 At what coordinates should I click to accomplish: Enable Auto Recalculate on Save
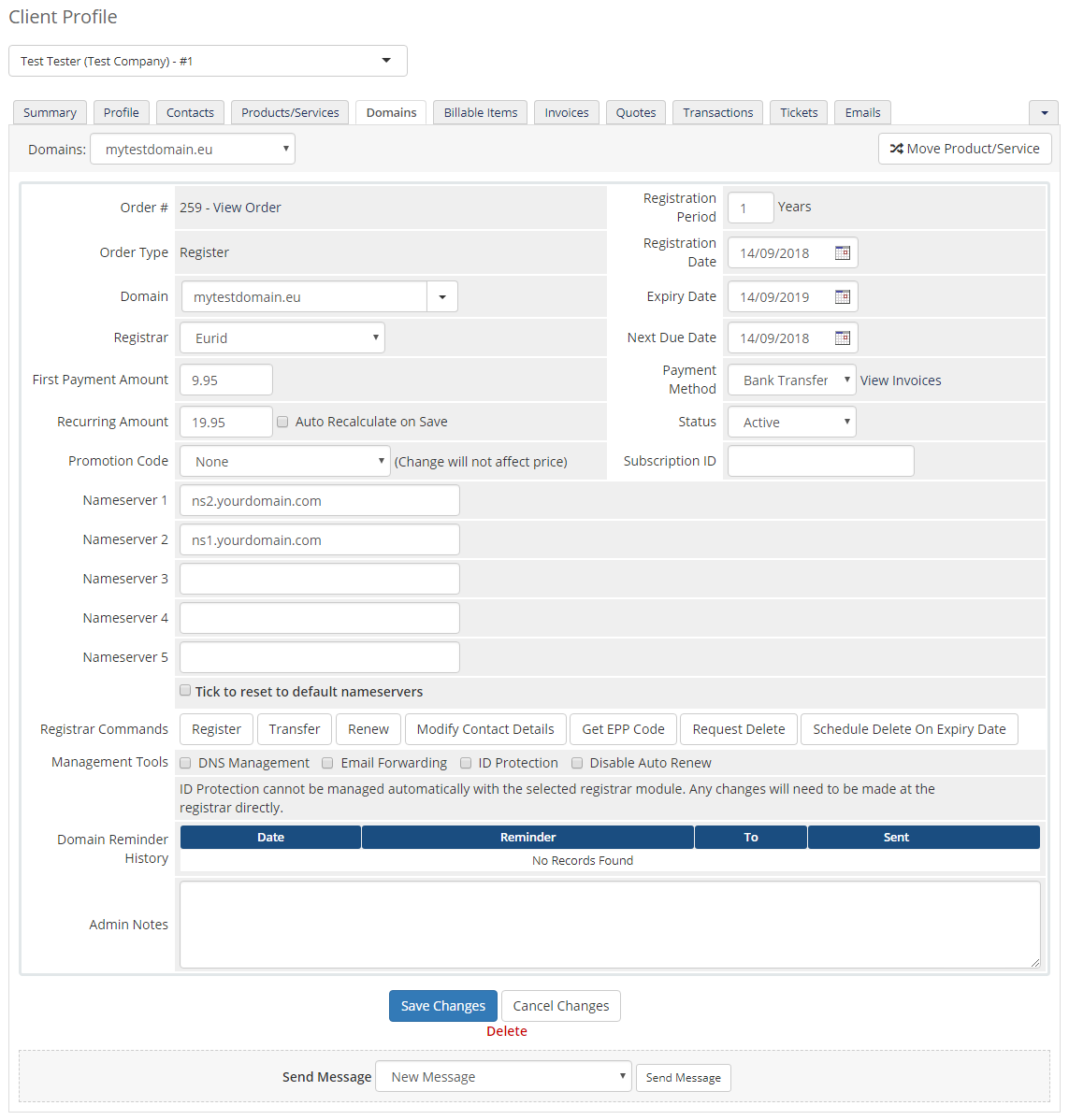(x=282, y=422)
